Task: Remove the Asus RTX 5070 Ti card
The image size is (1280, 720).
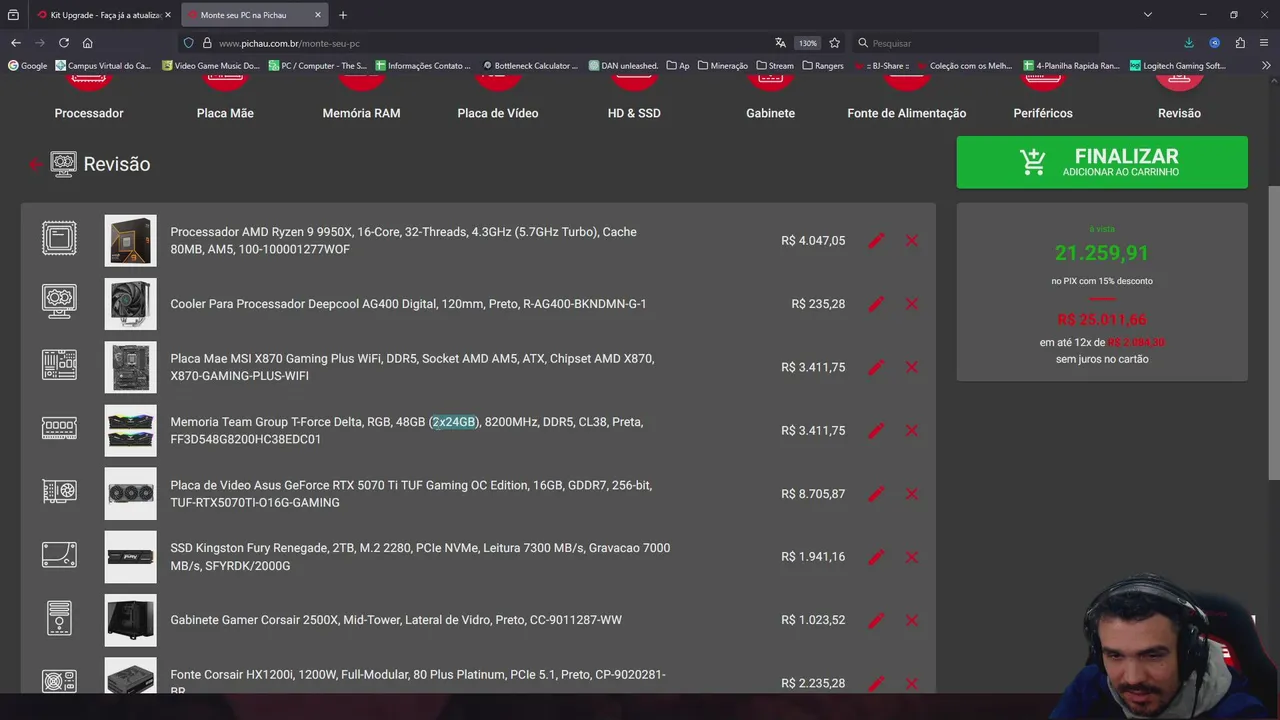Action: (912, 494)
